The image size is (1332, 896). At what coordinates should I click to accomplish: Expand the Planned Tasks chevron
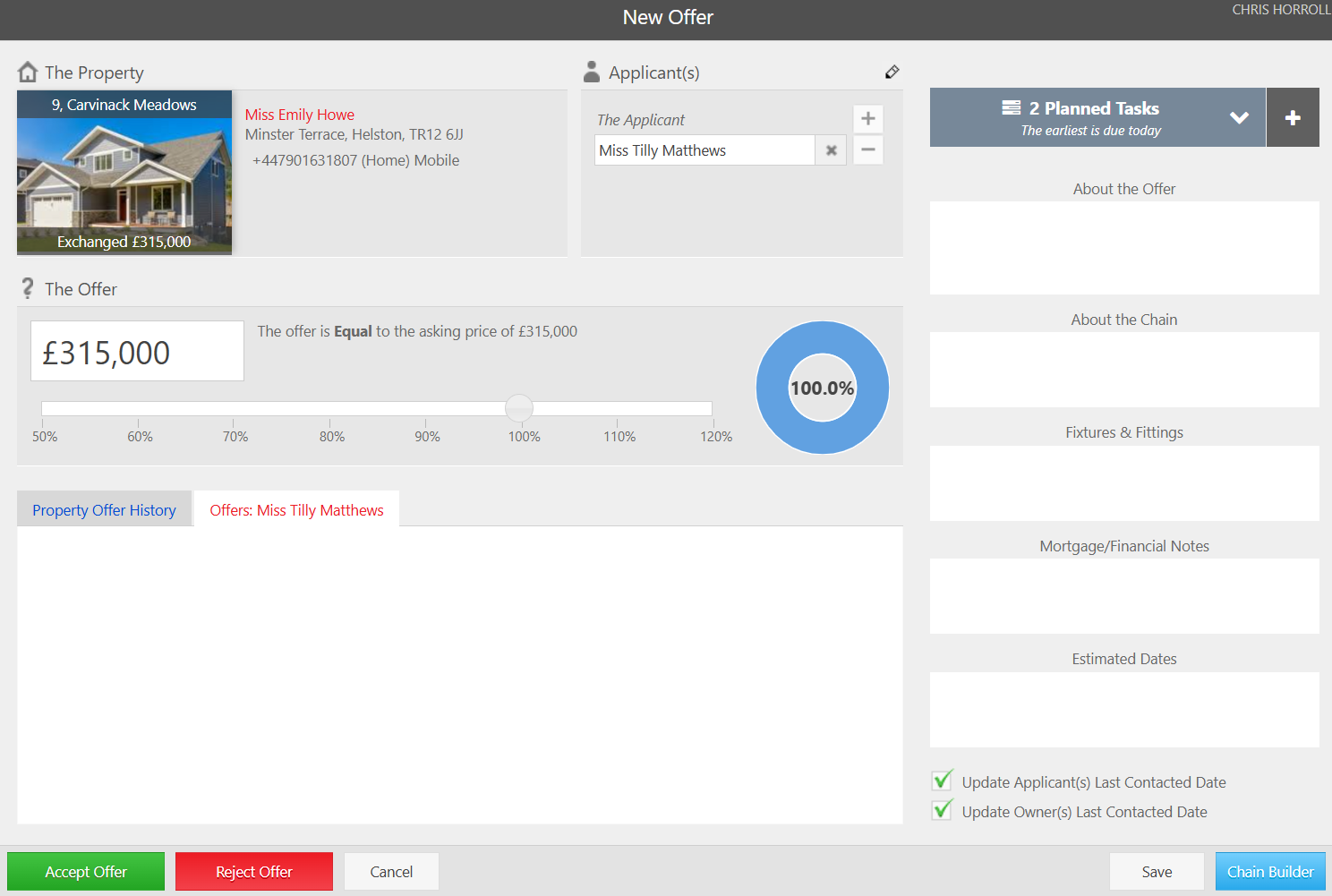click(x=1239, y=117)
